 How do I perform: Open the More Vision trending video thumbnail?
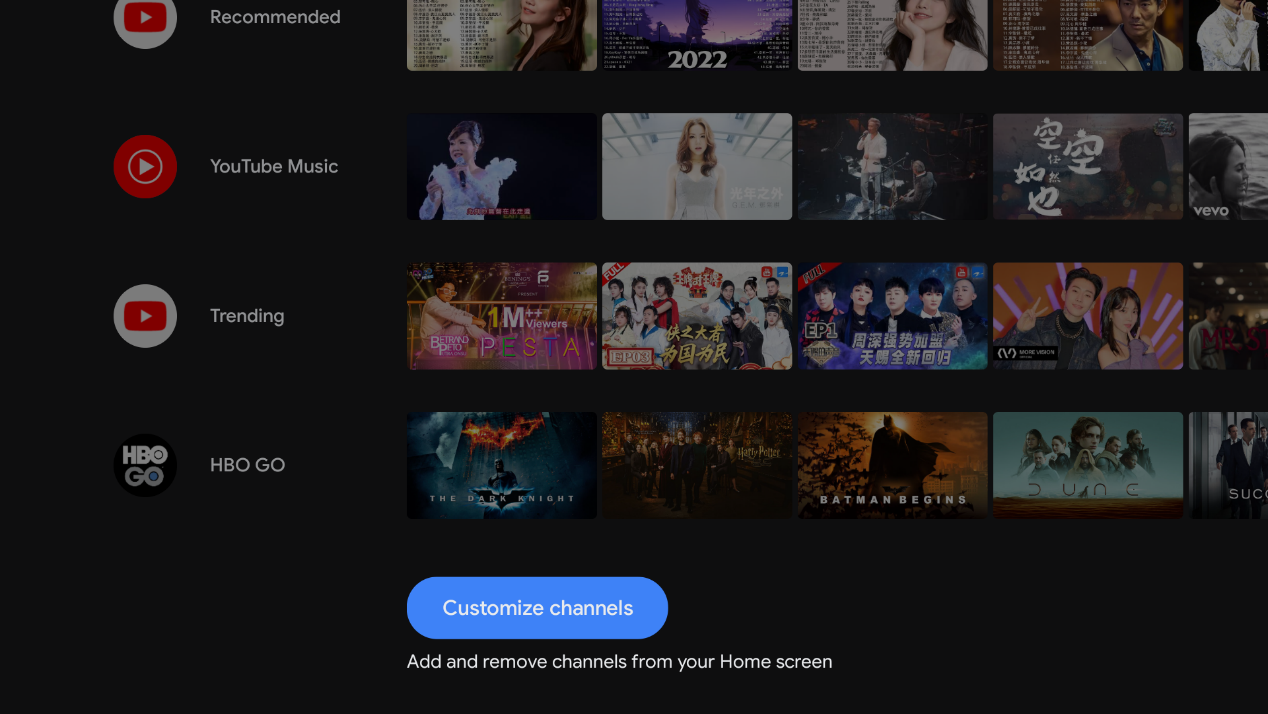click(x=1088, y=316)
